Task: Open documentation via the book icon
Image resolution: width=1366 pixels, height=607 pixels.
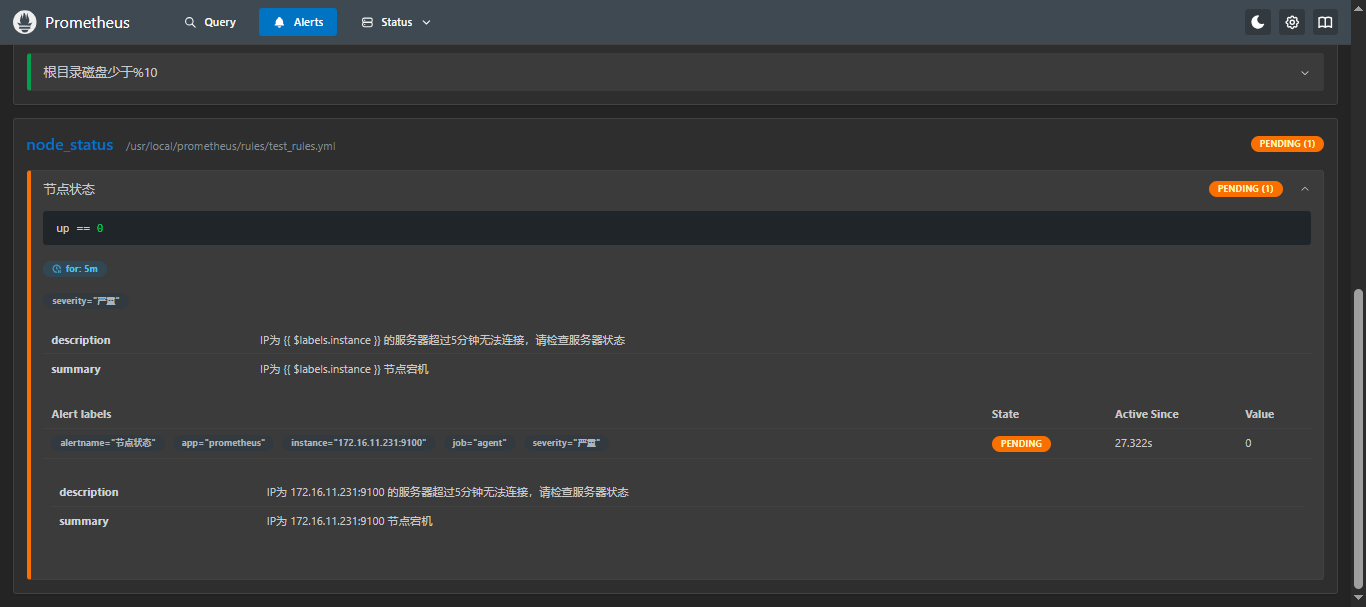Action: [1325, 22]
